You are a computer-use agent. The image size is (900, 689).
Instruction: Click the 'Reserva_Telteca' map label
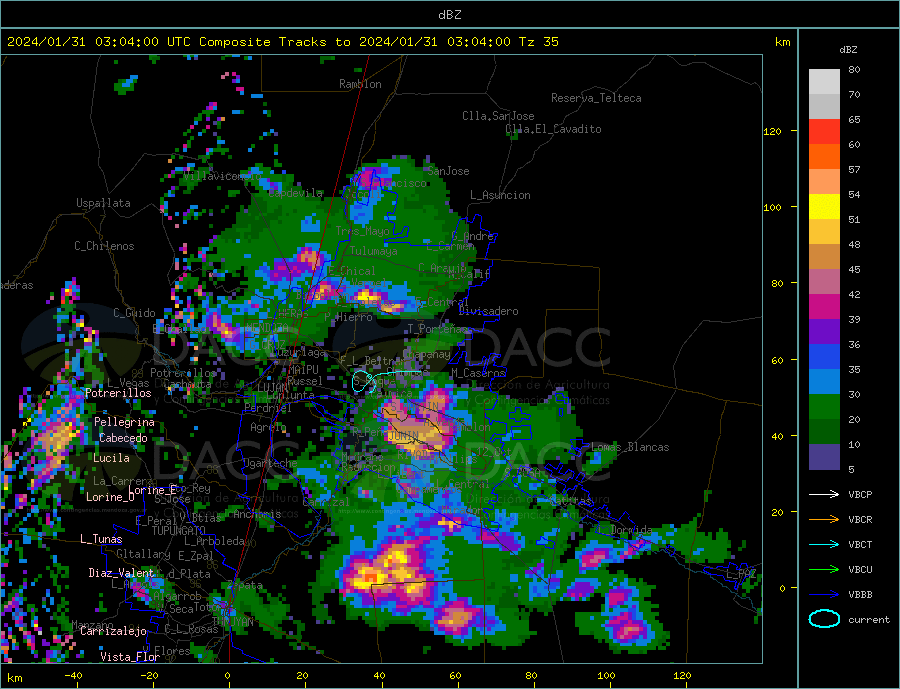click(x=596, y=98)
